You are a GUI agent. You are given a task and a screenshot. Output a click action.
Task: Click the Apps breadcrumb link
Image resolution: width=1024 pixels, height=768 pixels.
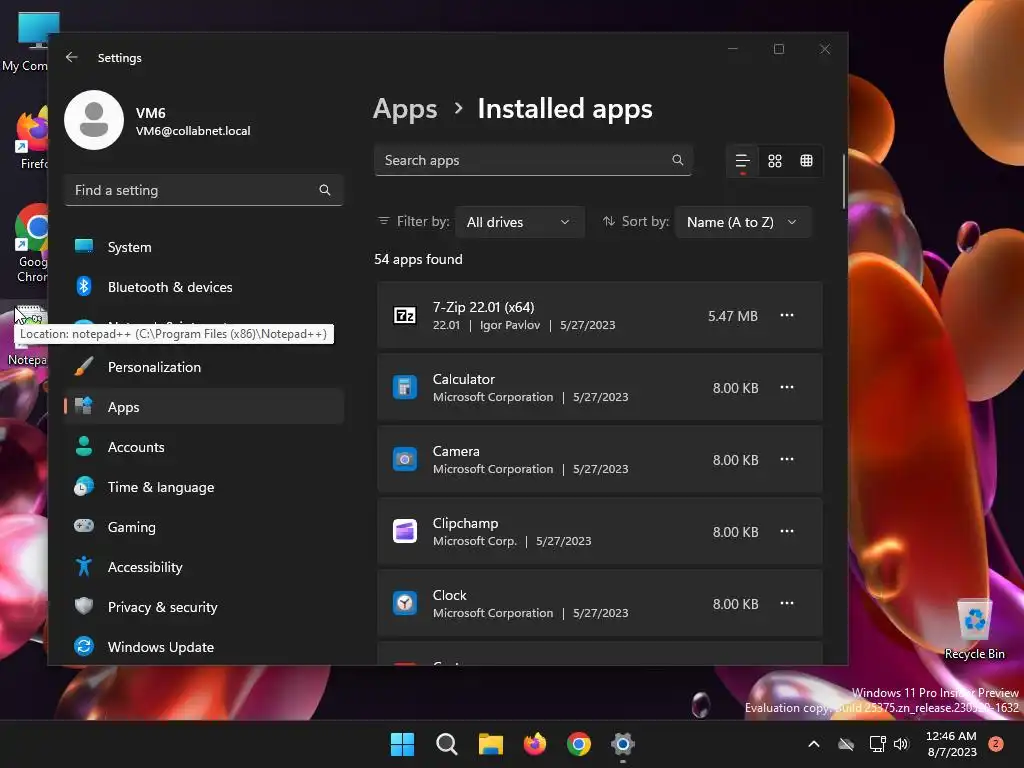point(405,109)
